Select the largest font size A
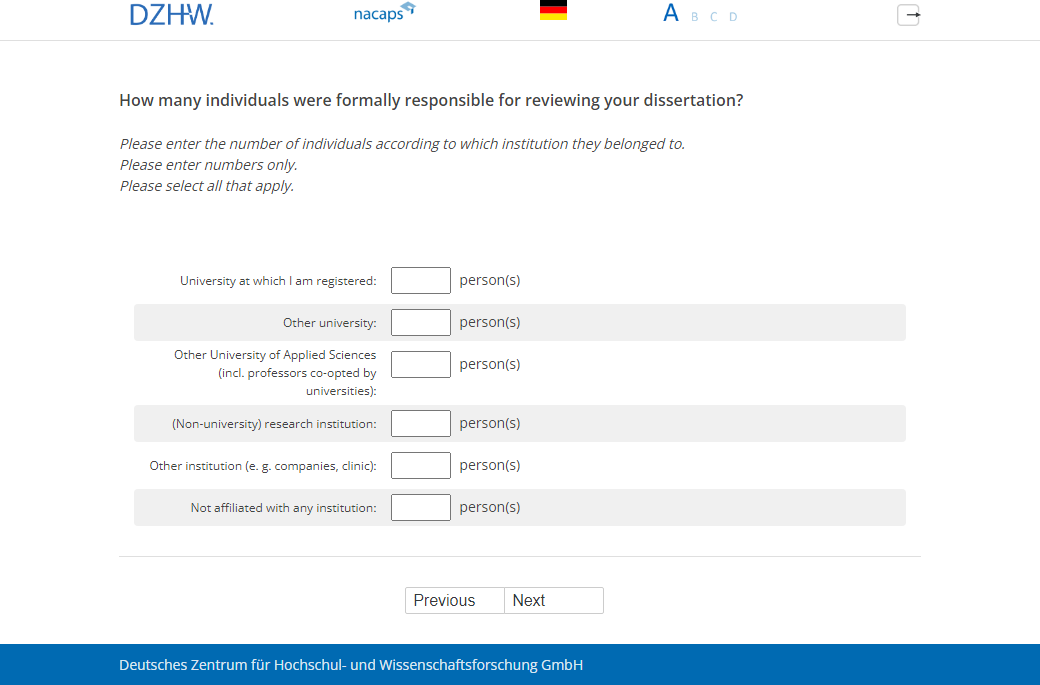This screenshot has width=1040, height=685. tap(671, 14)
